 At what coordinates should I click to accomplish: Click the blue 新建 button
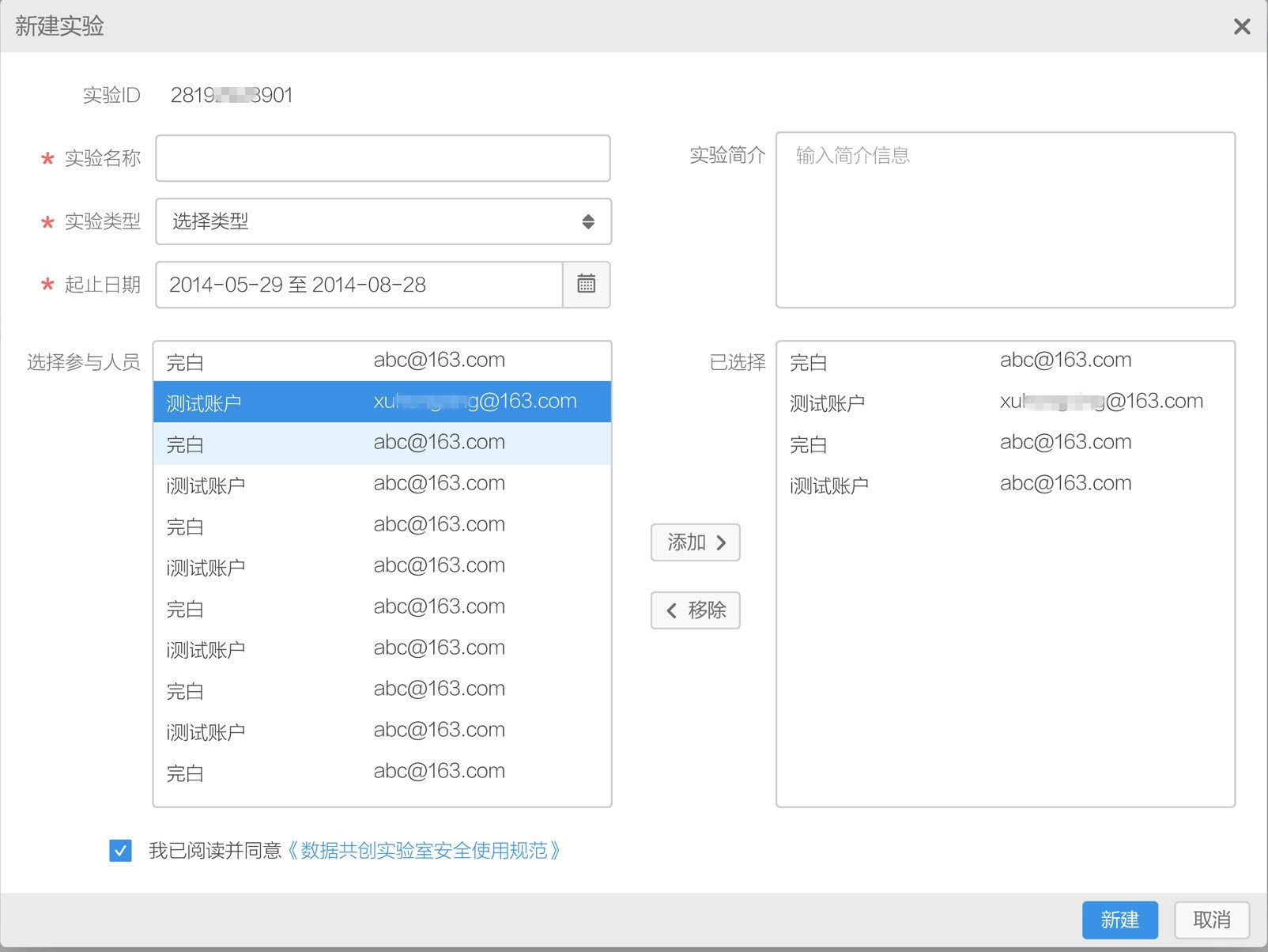(x=1120, y=920)
